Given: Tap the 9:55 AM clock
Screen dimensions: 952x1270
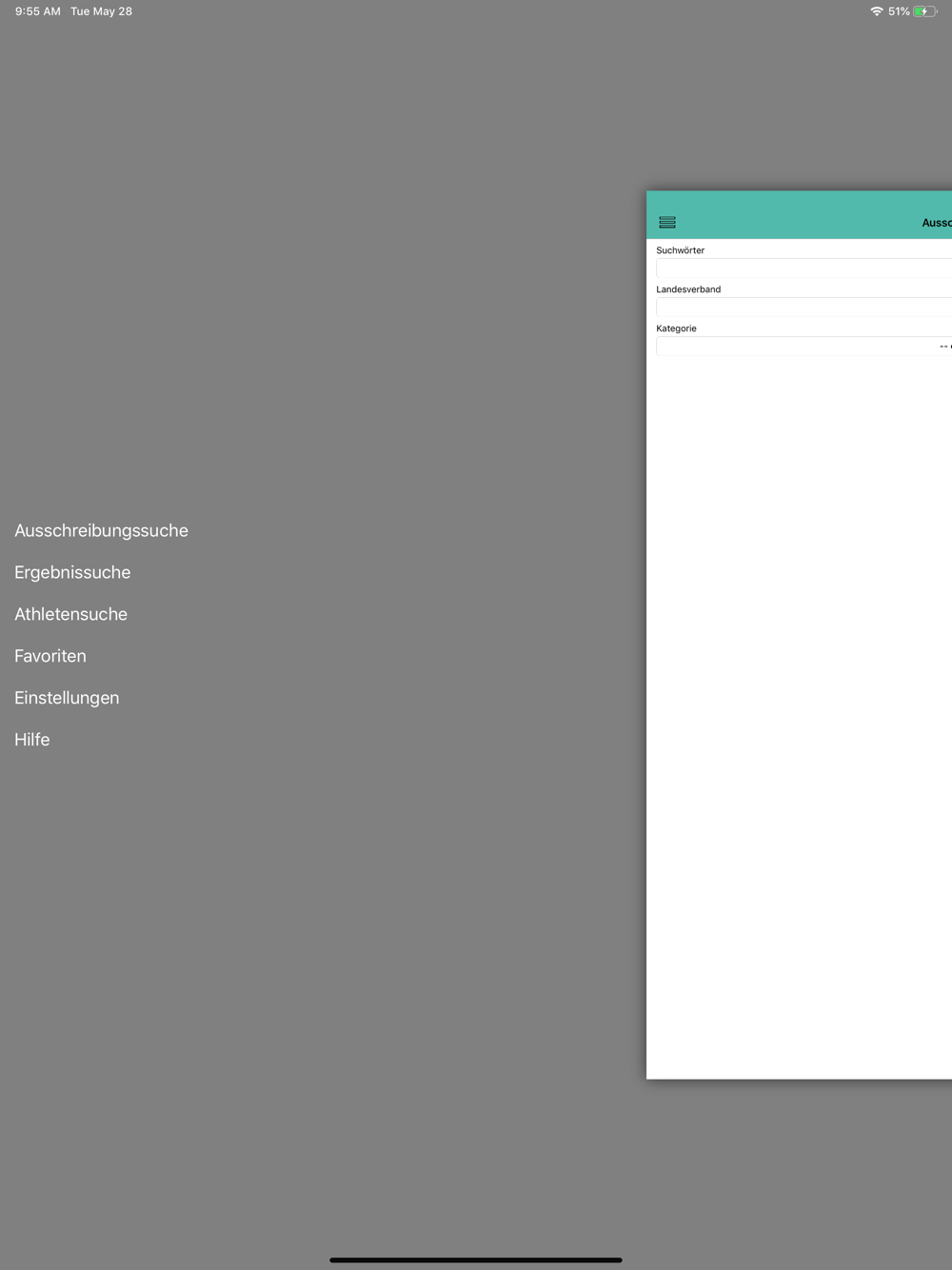Looking at the screenshot, I should pos(38,11).
